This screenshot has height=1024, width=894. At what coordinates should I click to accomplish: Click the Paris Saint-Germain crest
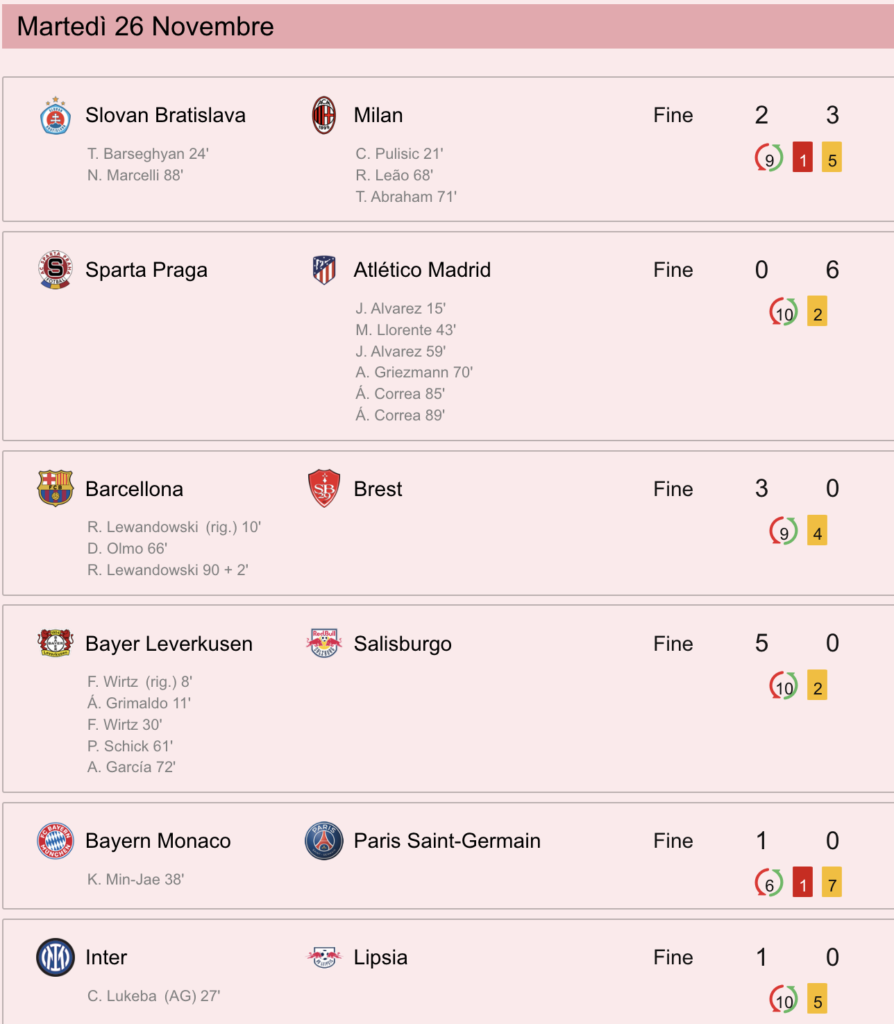pyautogui.click(x=324, y=840)
